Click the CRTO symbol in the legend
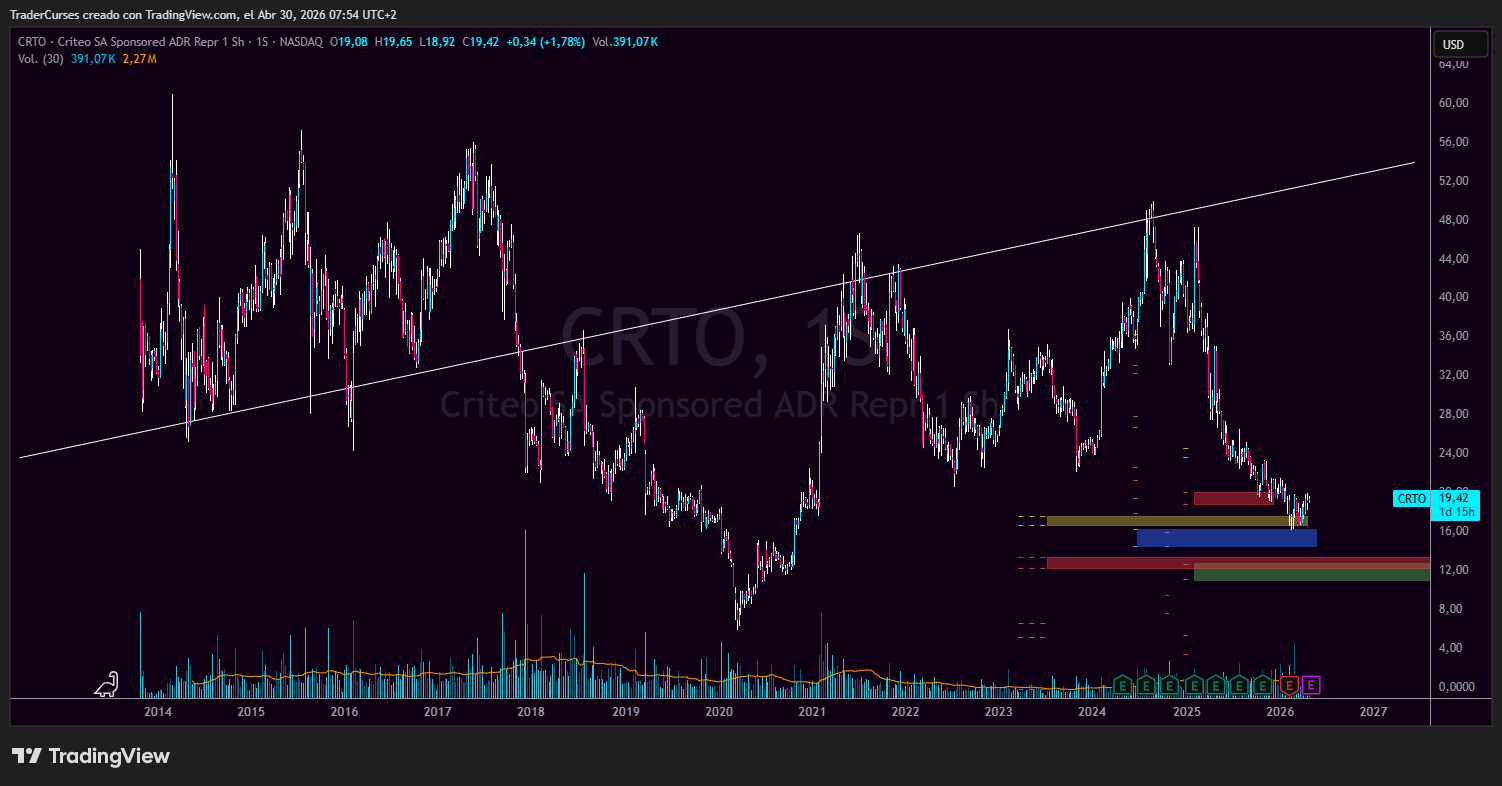This screenshot has height=786, width=1502. (33, 42)
